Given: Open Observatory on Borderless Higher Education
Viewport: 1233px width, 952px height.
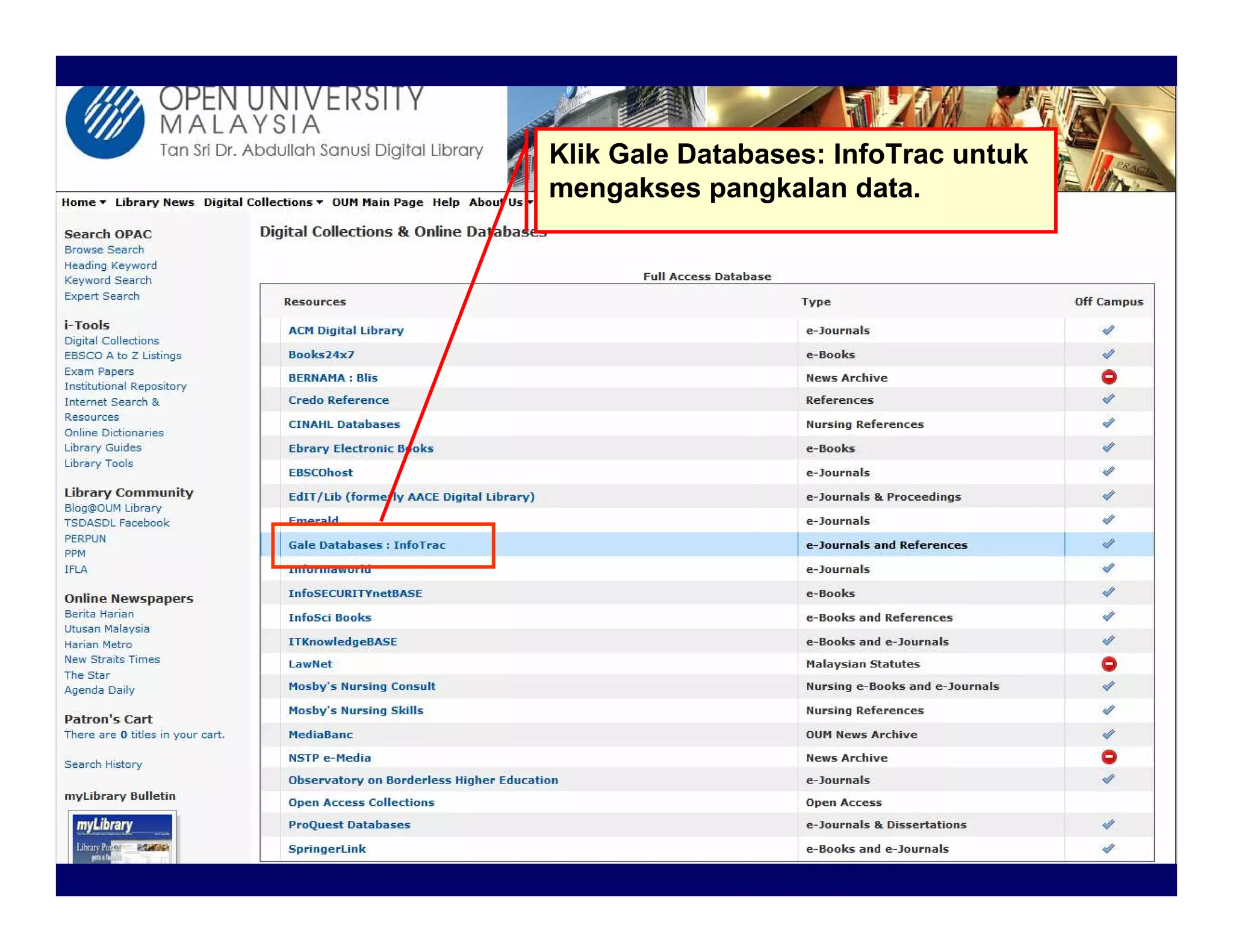Looking at the screenshot, I should pos(423,780).
